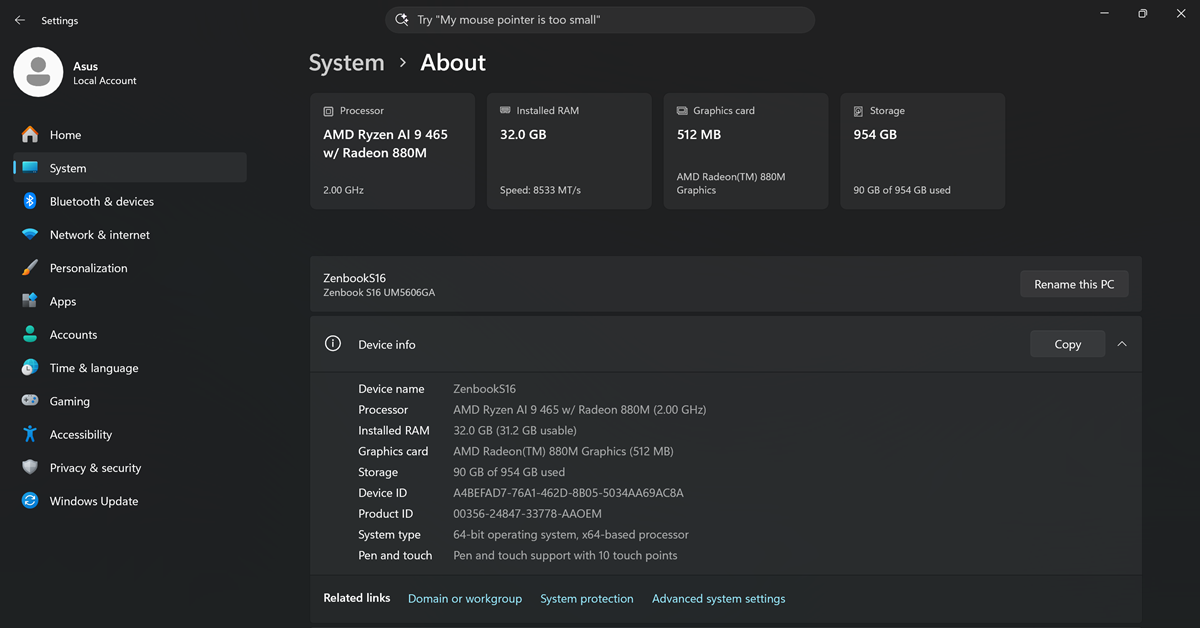Open Accounts settings page
The height and width of the screenshot is (628, 1200).
click(x=130, y=334)
